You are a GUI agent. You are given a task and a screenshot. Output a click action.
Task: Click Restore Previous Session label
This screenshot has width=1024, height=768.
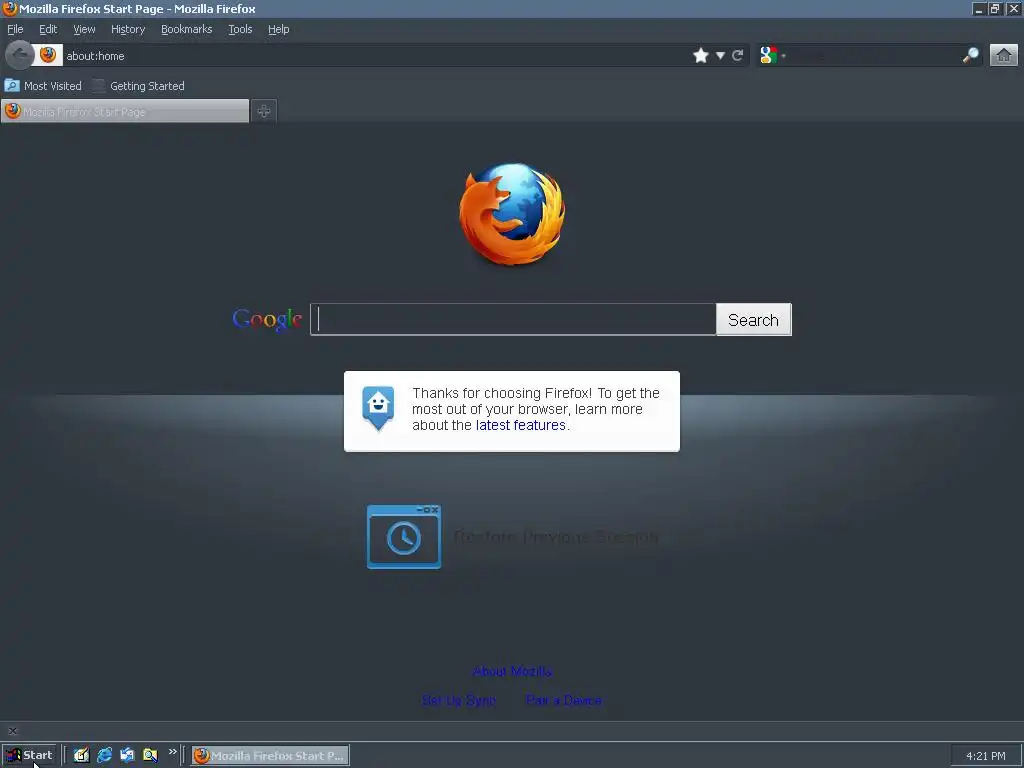tap(556, 537)
